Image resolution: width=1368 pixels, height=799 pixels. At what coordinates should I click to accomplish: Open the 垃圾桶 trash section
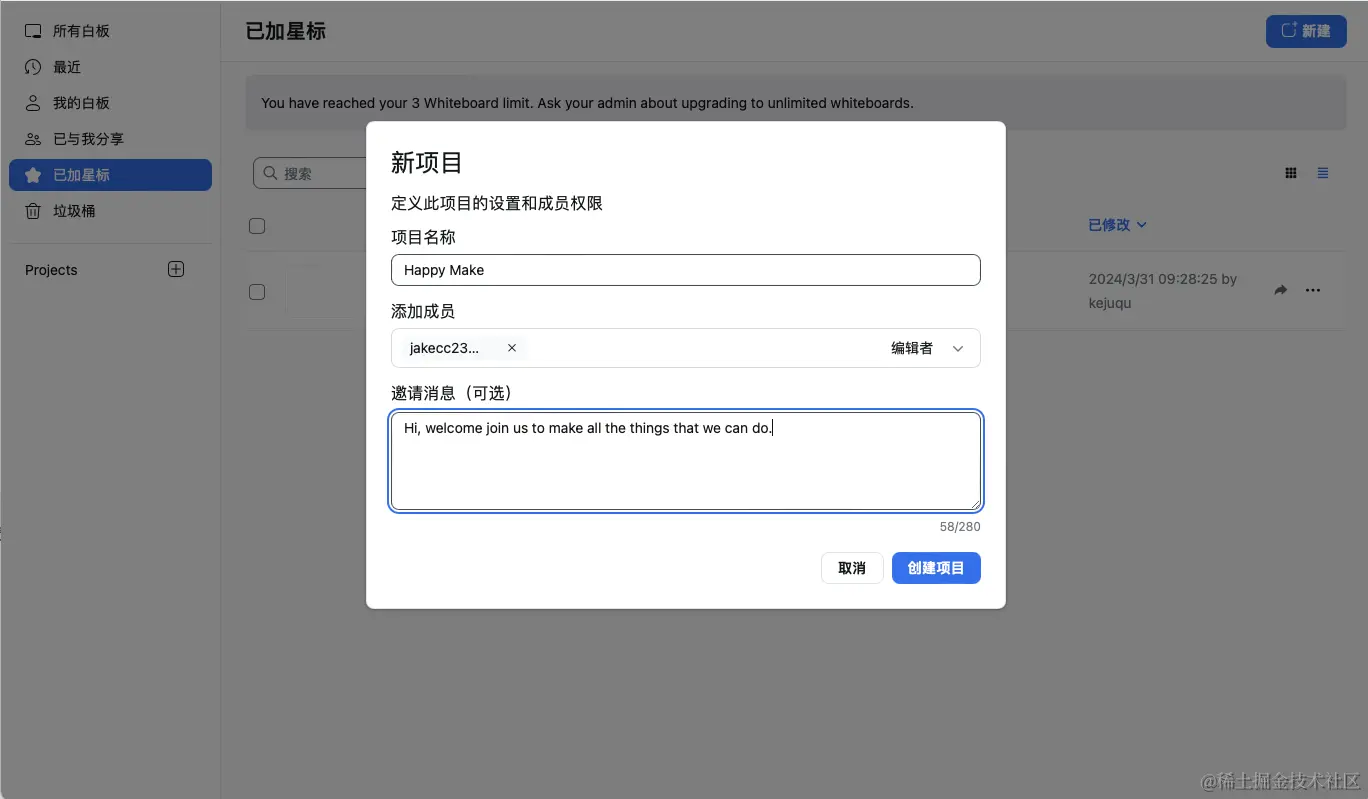(x=110, y=211)
